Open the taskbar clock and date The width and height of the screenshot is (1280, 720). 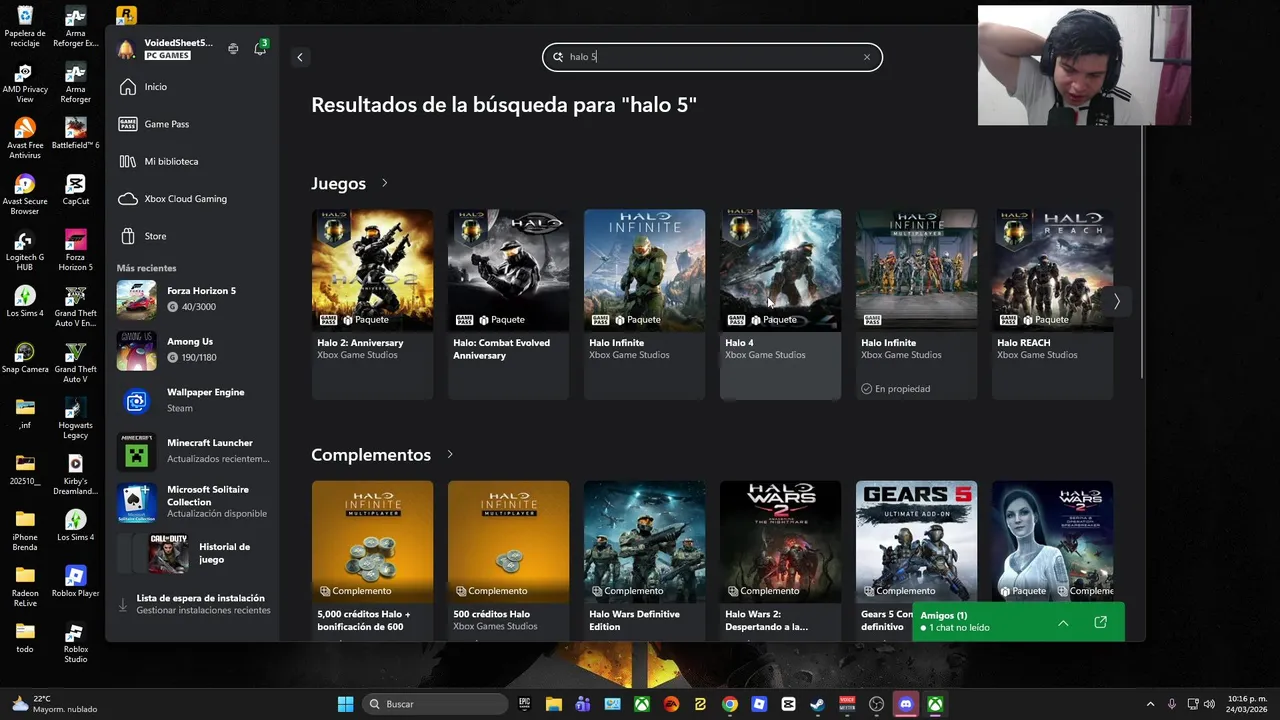[1247, 704]
